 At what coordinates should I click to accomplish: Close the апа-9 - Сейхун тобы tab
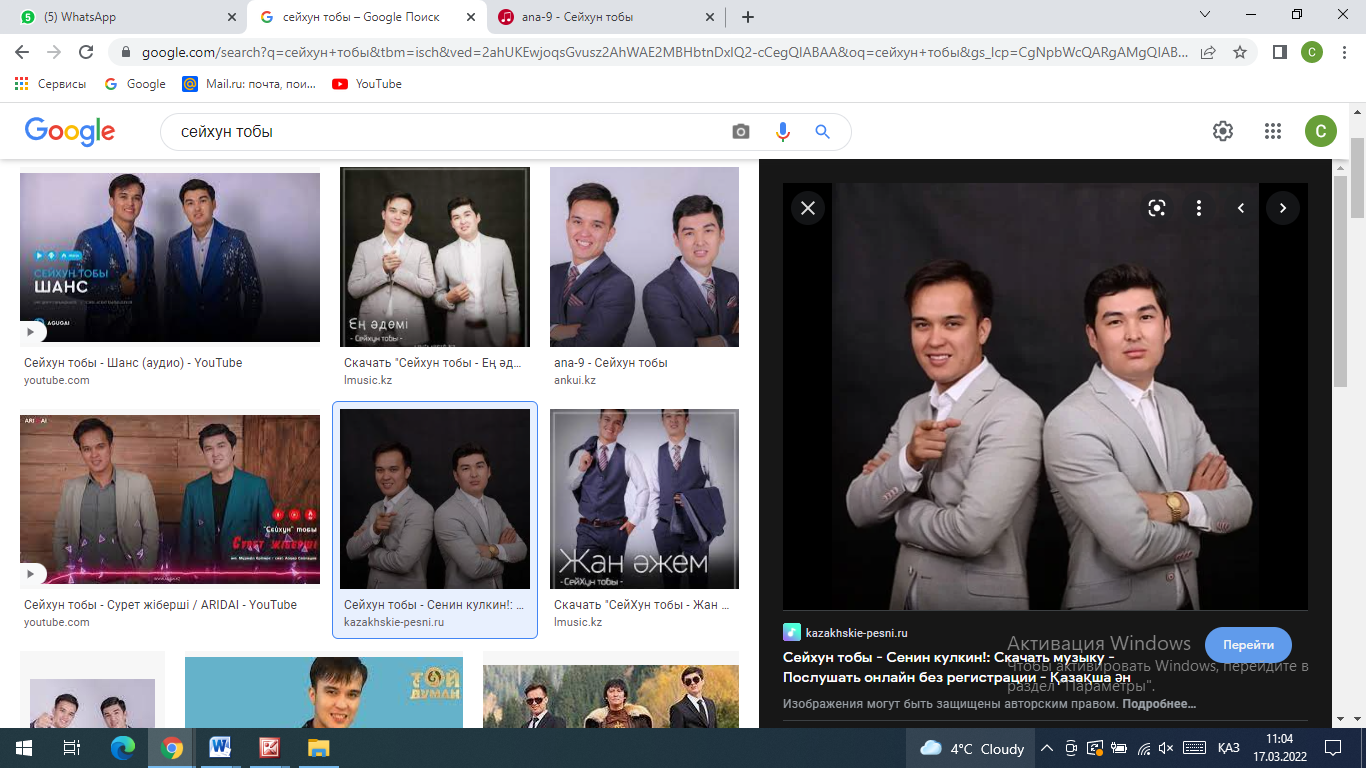(x=710, y=17)
